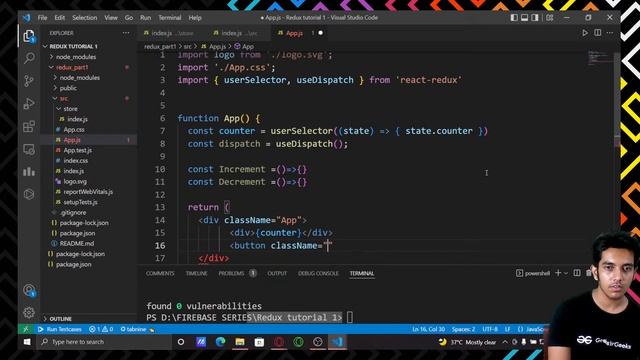
Task: Open the Windows Start menu
Action: 27,342
